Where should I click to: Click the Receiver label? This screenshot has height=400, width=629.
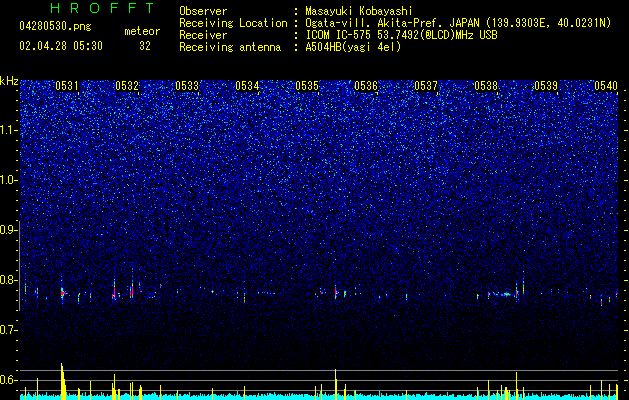tap(203, 36)
